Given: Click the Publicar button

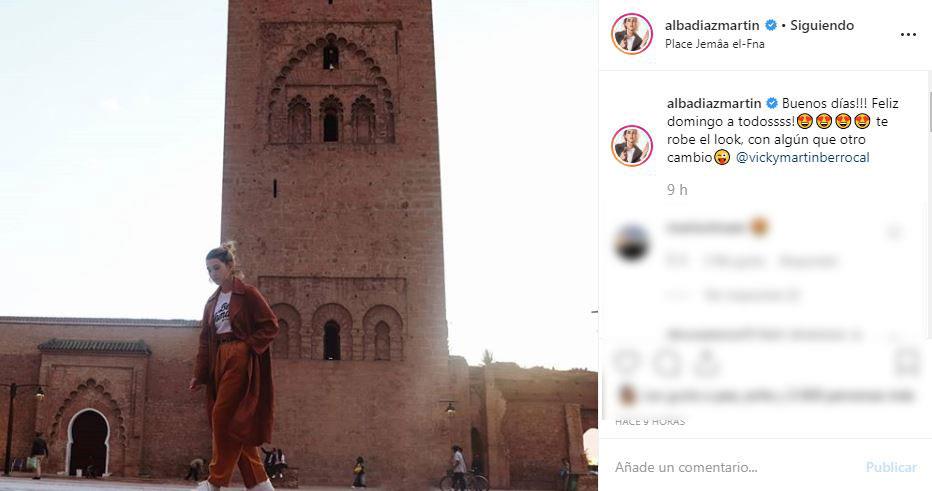Looking at the screenshot, I should [891, 467].
